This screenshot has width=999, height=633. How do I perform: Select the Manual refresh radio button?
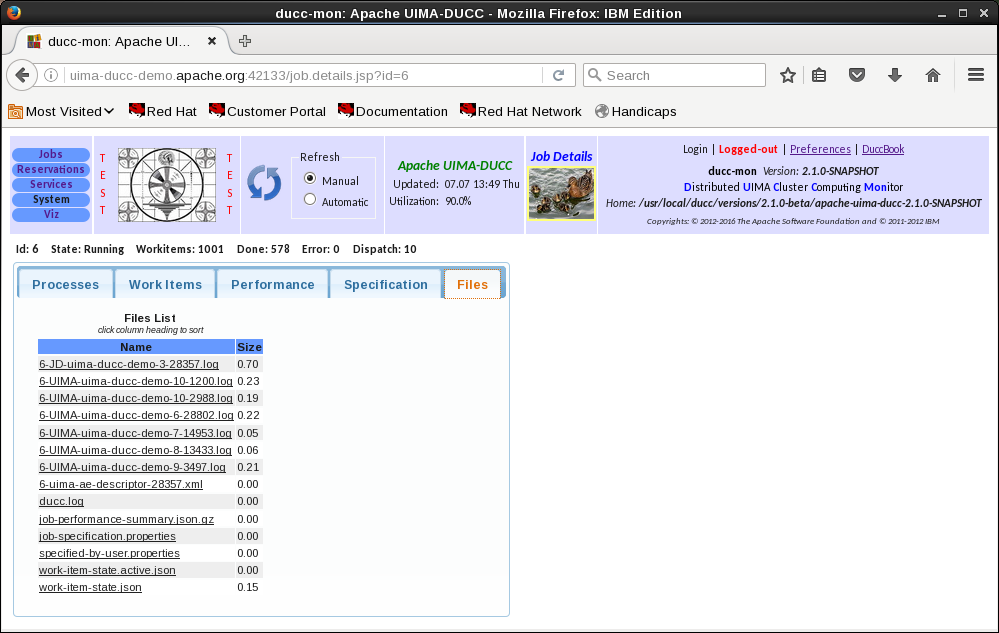click(x=310, y=180)
